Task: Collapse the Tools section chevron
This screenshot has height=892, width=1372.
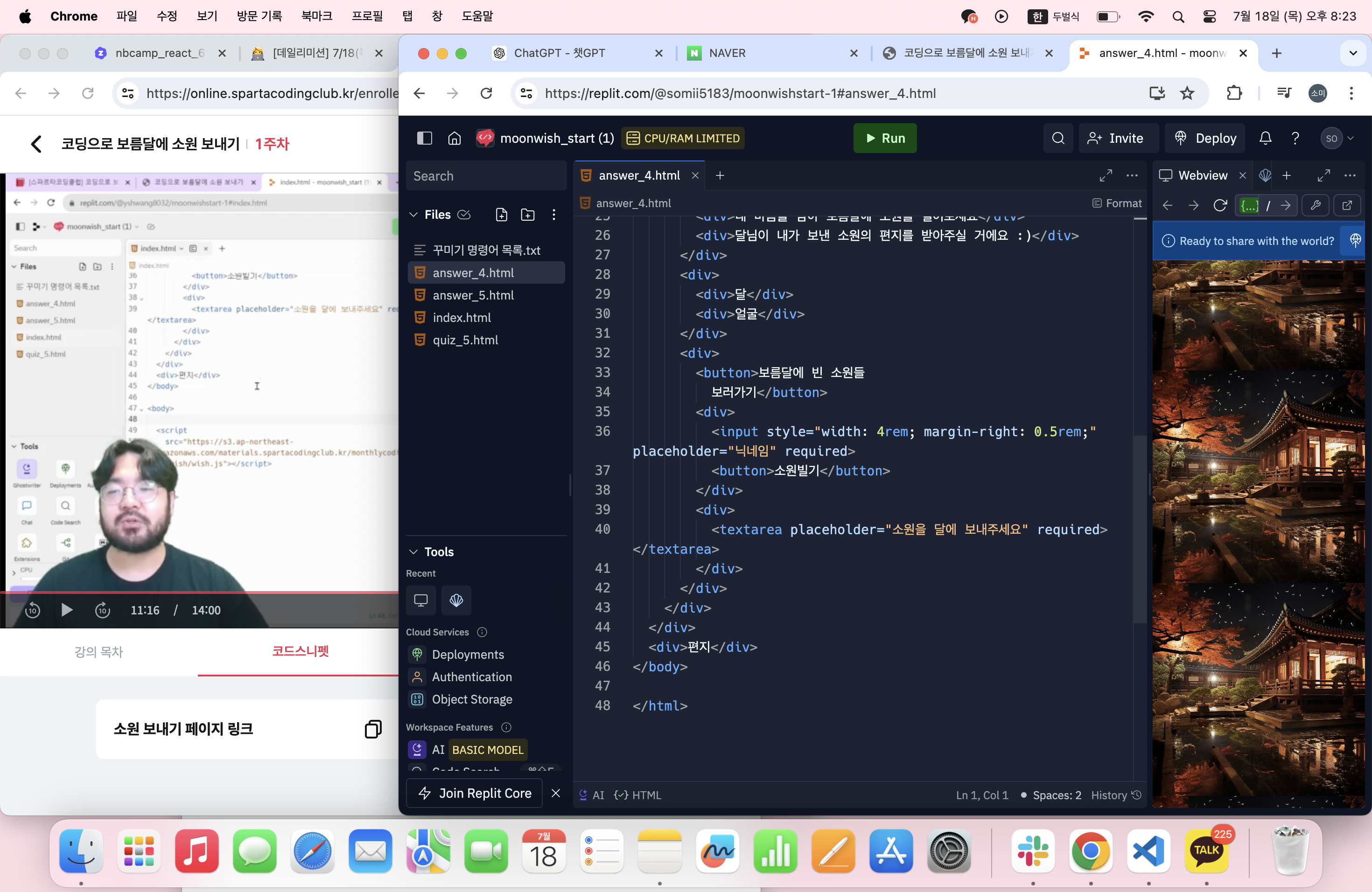Action: [413, 552]
